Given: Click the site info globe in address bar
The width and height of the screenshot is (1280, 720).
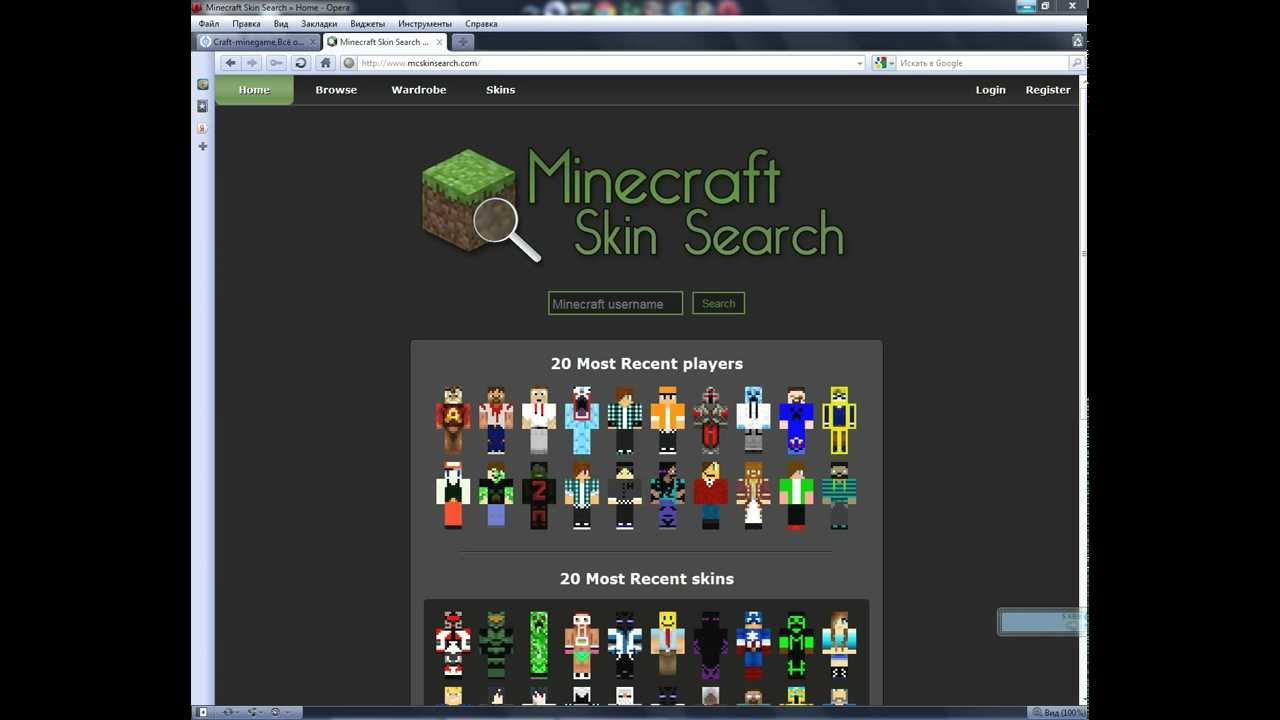Looking at the screenshot, I should pos(349,63).
